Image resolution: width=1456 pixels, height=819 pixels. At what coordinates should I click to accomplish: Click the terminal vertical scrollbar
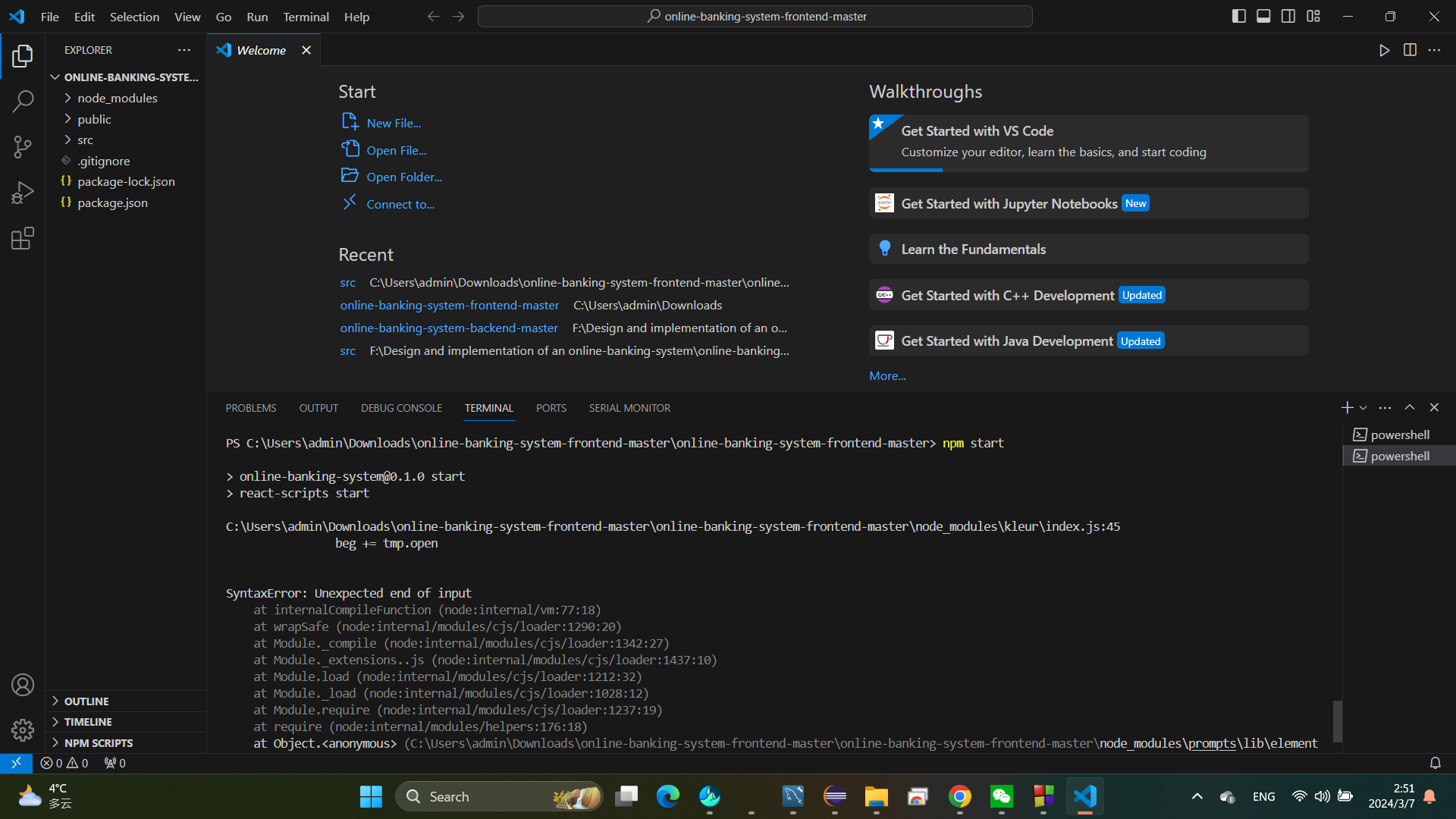pyautogui.click(x=1338, y=720)
